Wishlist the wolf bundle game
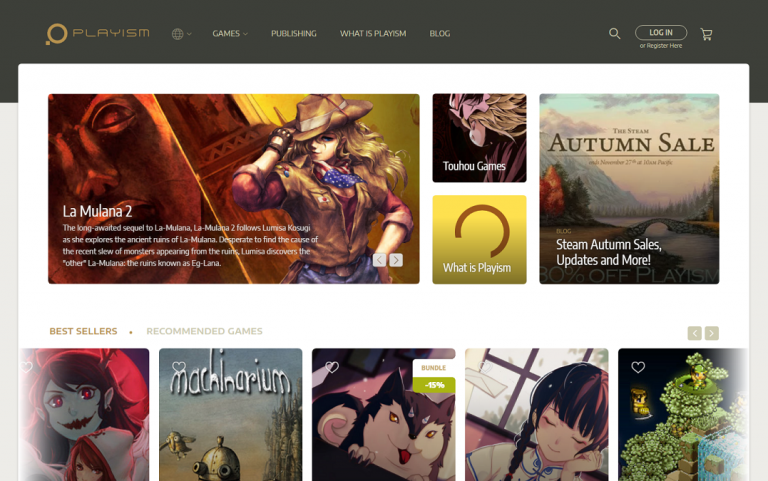 coord(332,367)
